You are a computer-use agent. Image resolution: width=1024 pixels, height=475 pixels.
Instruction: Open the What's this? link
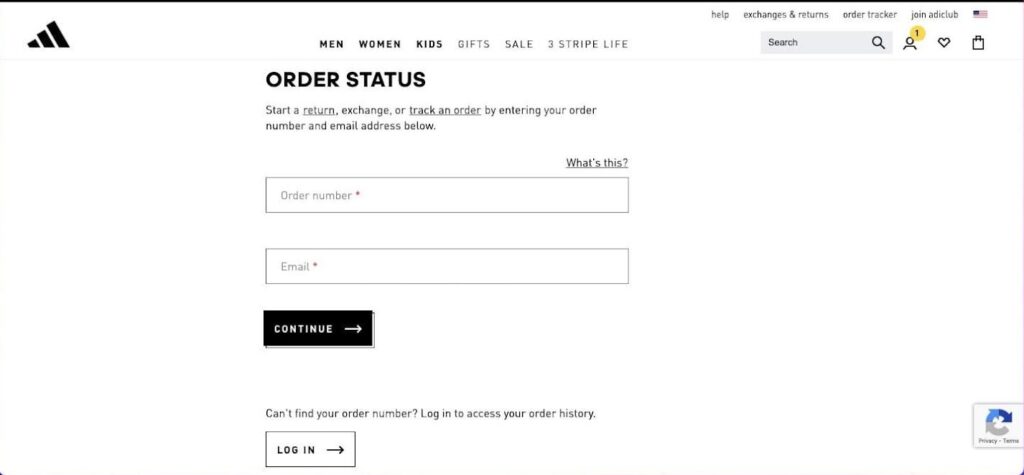597,163
